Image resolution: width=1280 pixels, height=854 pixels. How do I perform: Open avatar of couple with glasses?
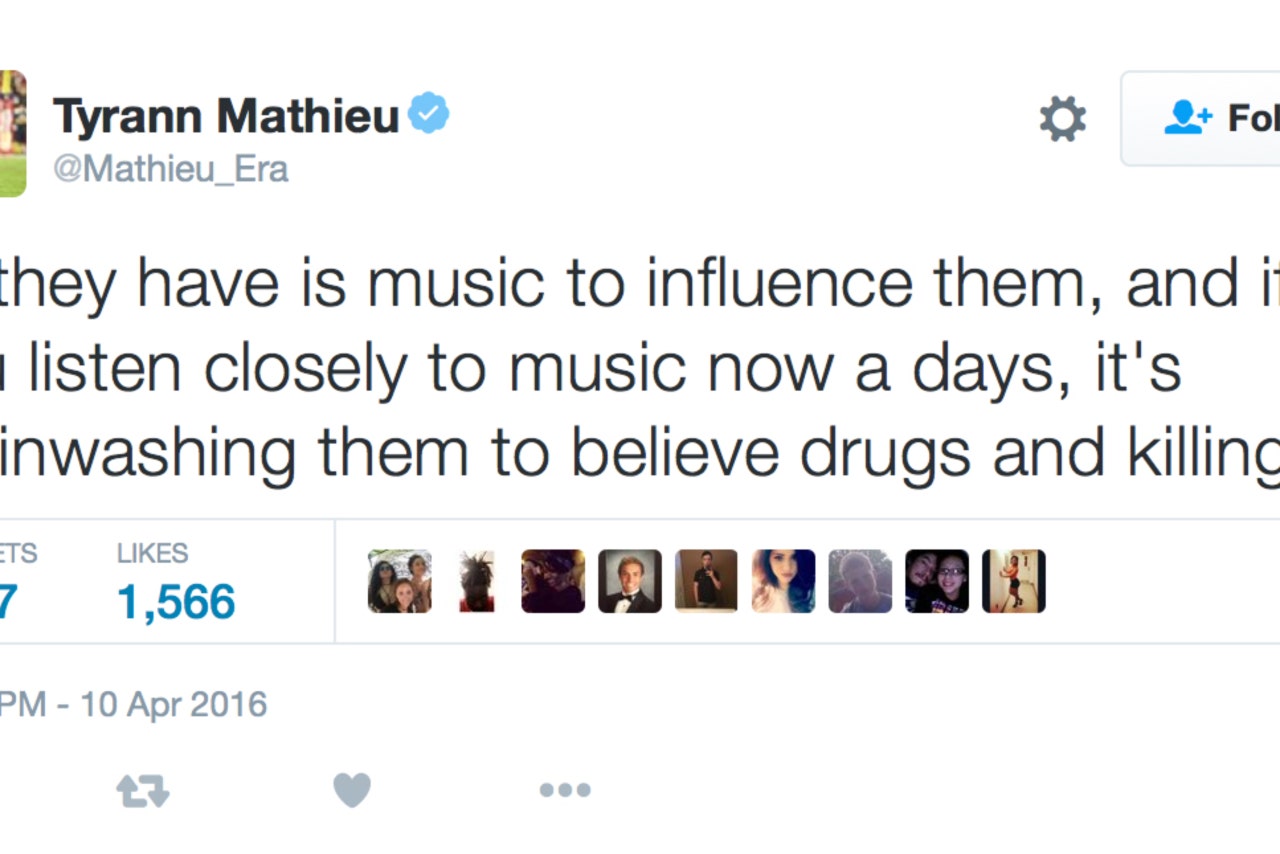pos(937,581)
